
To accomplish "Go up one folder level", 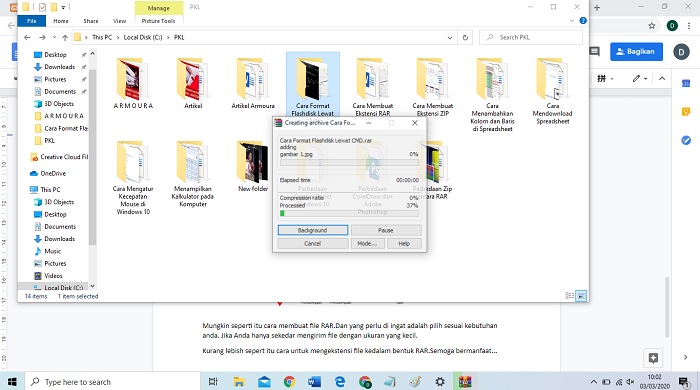I will pos(65,37).
